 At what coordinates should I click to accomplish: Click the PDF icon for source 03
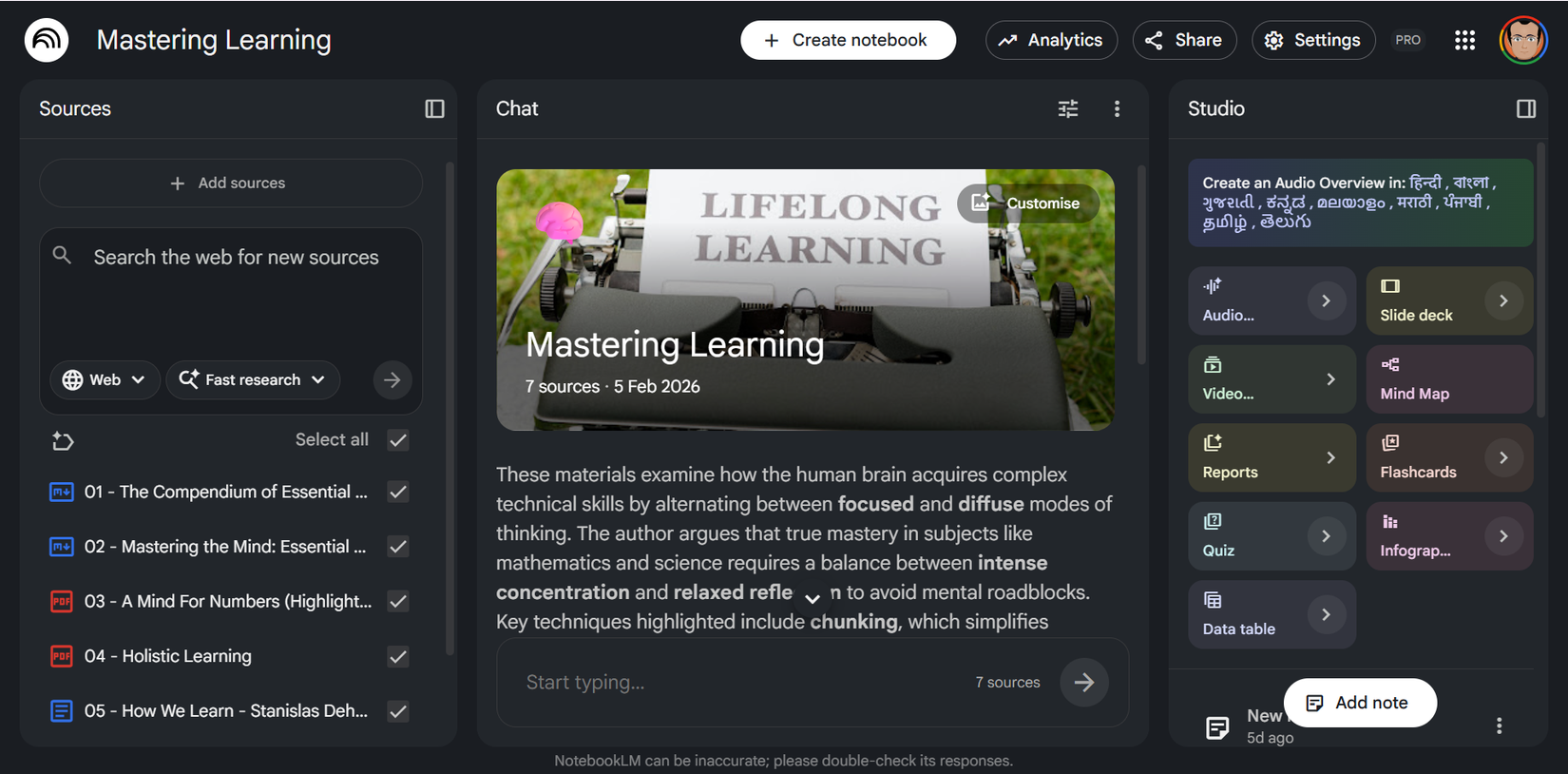pyautogui.click(x=61, y=601)
